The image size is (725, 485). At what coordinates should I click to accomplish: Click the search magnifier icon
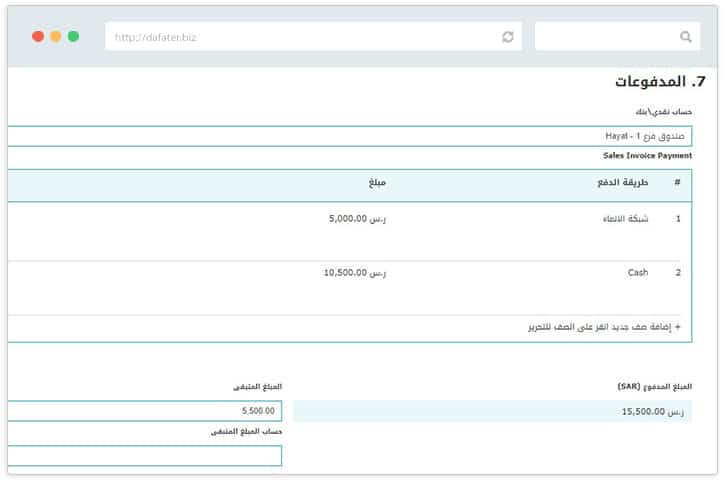pos(685,37)
